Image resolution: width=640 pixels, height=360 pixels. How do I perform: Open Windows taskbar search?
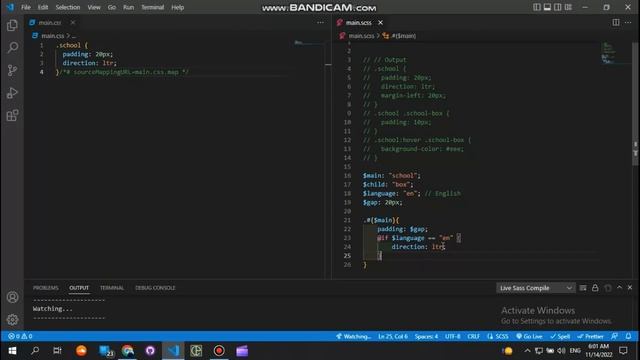pos(35,351)
